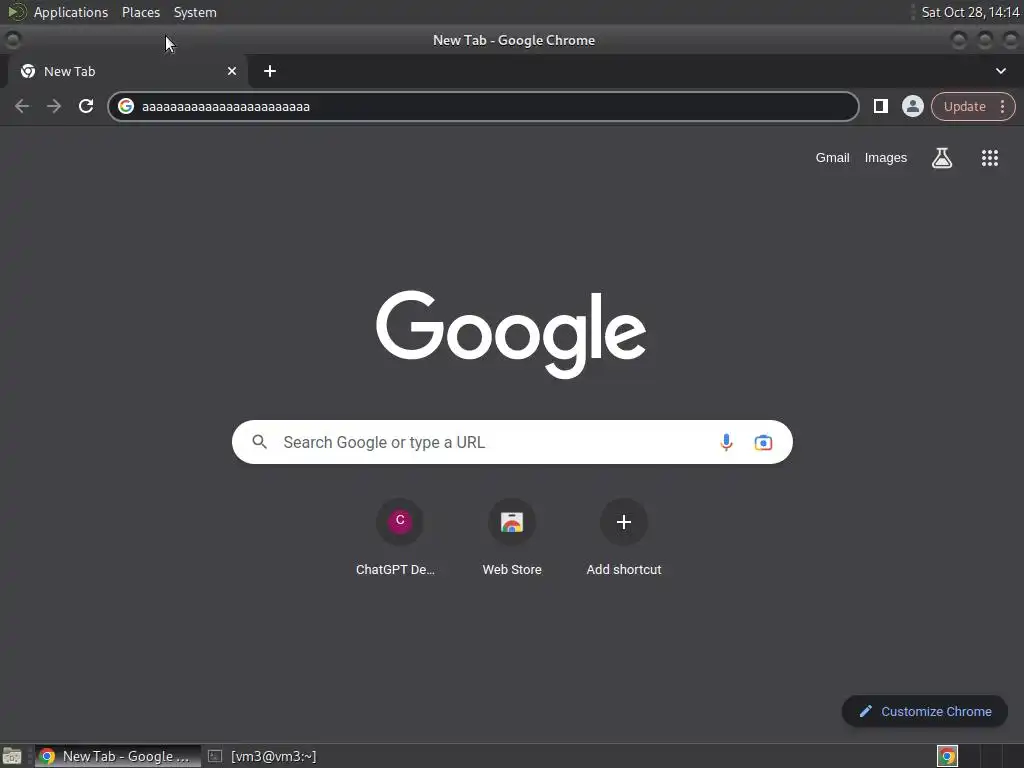Search by image with the Lens camera
Image resolution: width=1024 pixels, height=768 pixels.
click(763, 442)
